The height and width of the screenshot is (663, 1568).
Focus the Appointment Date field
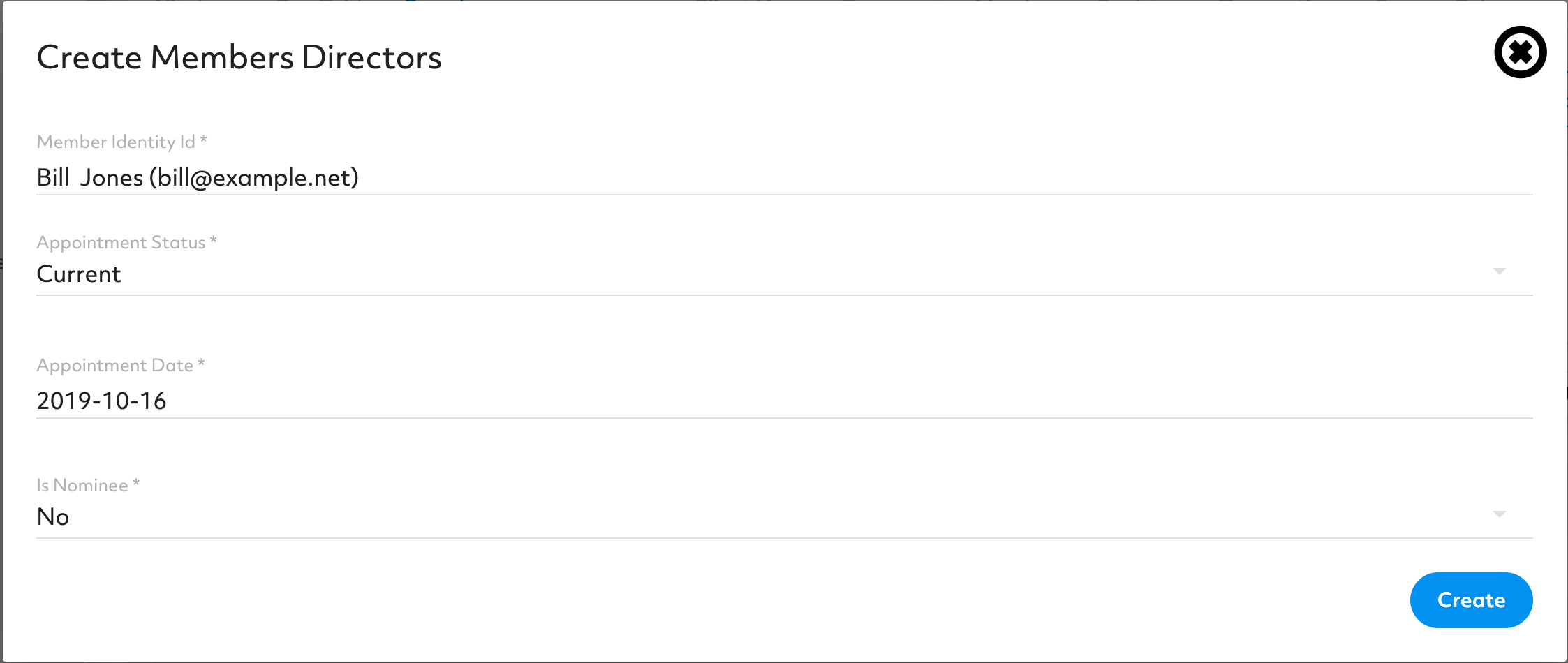click(x=784, y=401)
